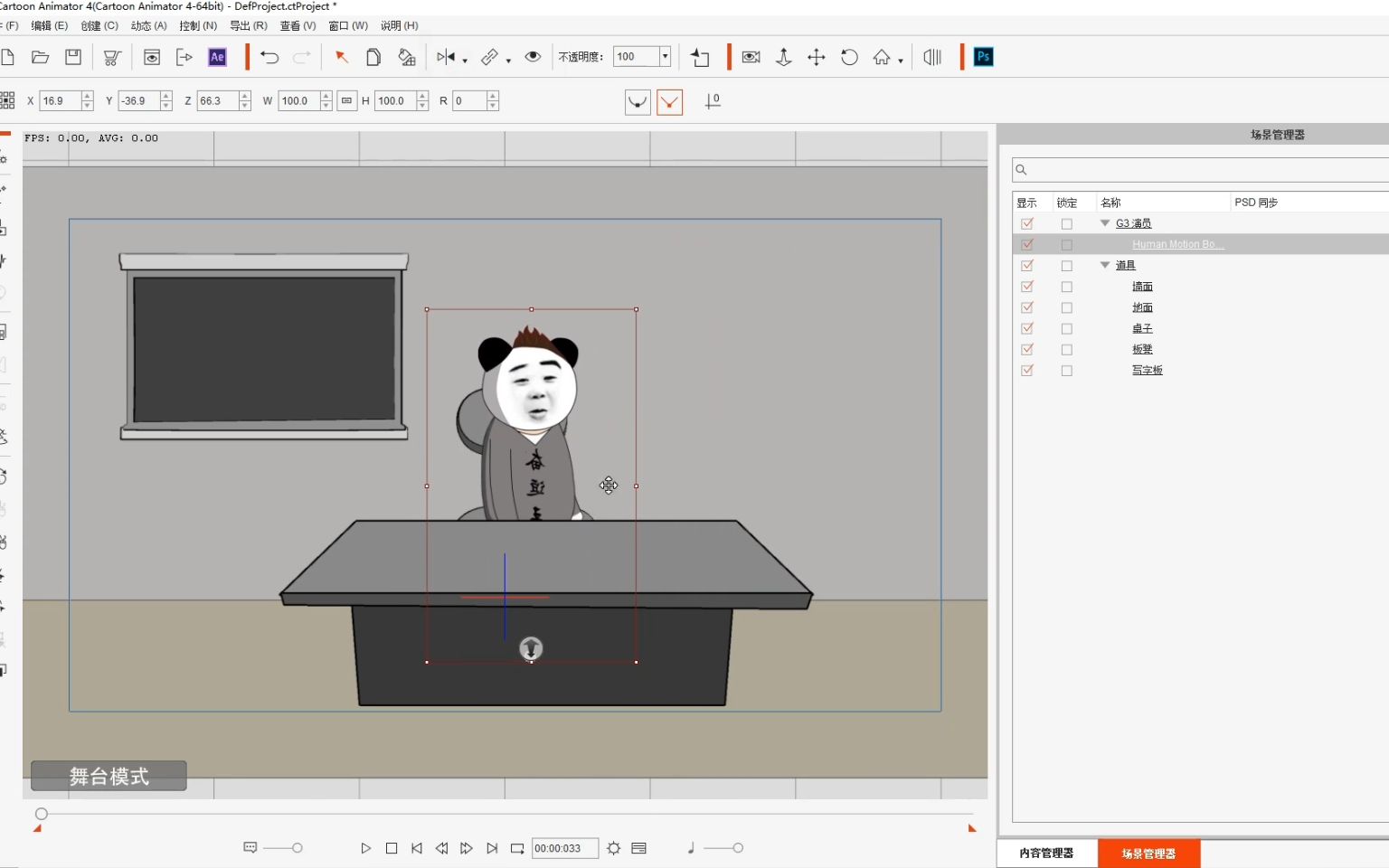Click the R rotation stepper arrows
This screenshot has height=868, width=1389.
coord(493,101)
